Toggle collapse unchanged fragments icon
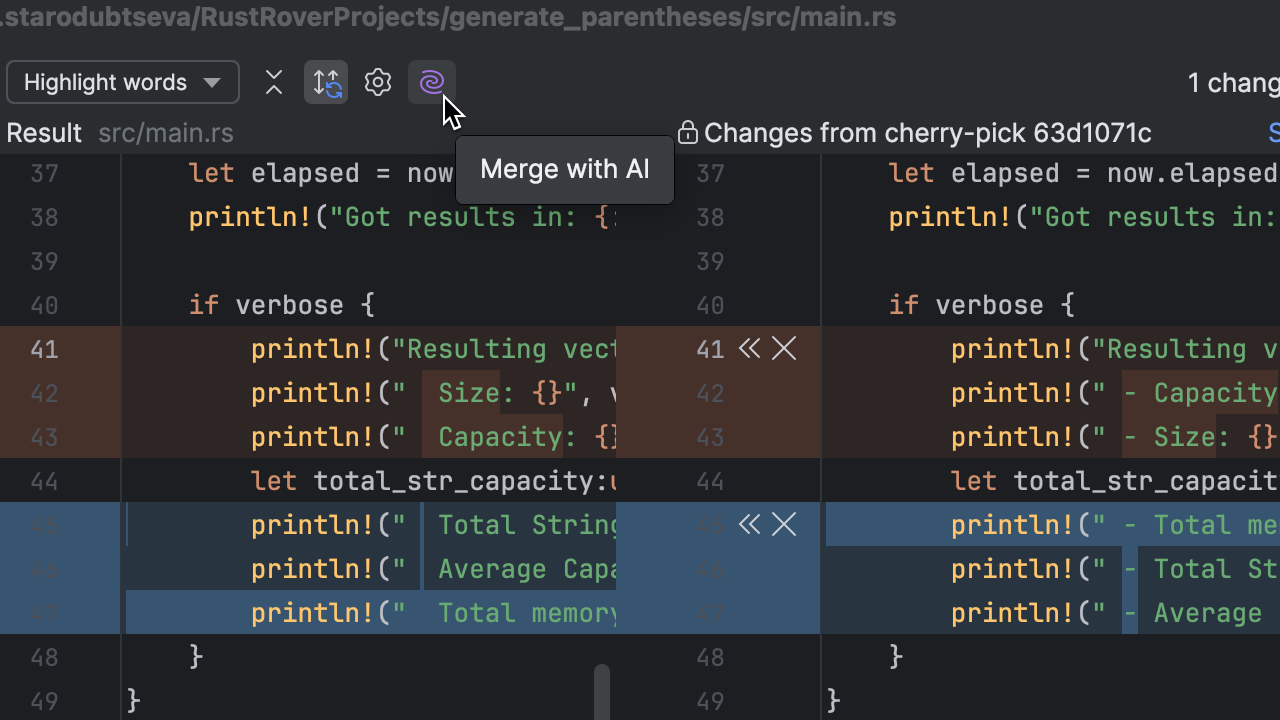The height and width of the screenshot is (720, 1280). [274, 83]
